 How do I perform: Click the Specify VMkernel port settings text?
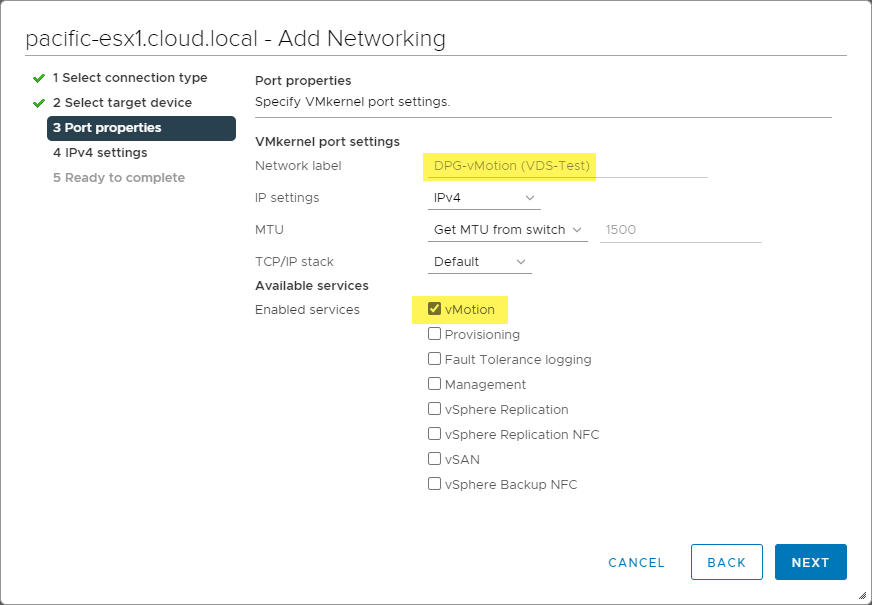click(x=352, y=102)
